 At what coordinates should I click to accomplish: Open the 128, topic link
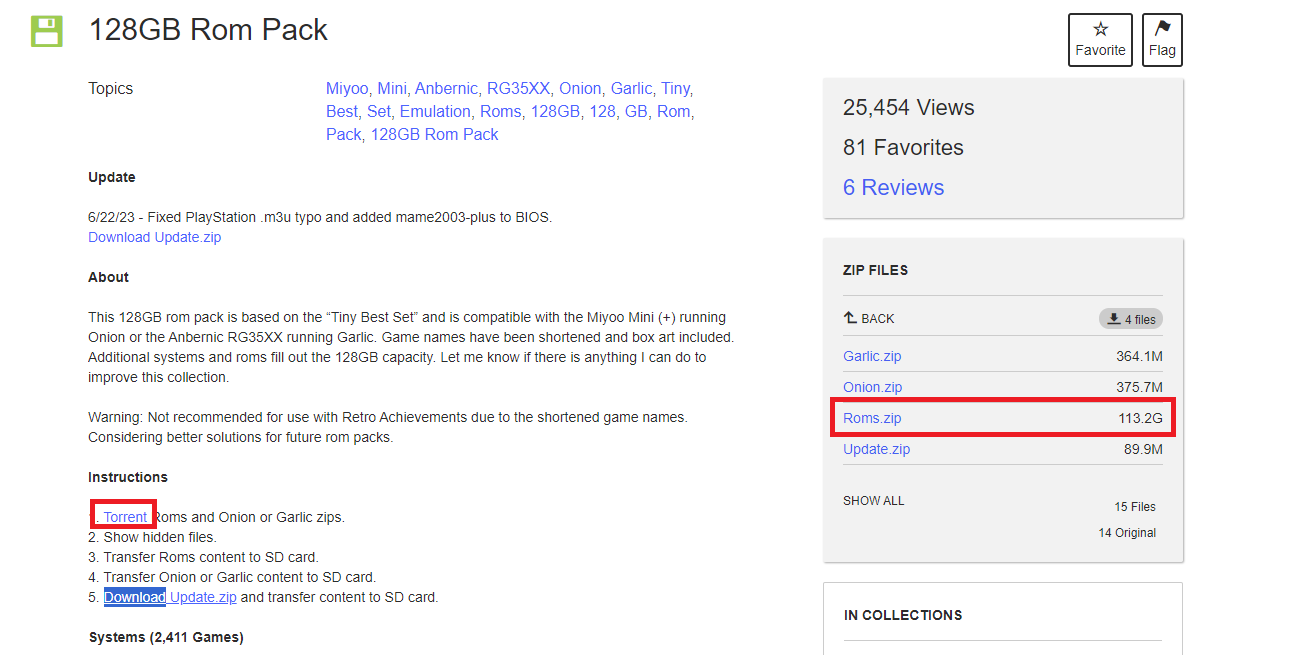click(604, 111)
